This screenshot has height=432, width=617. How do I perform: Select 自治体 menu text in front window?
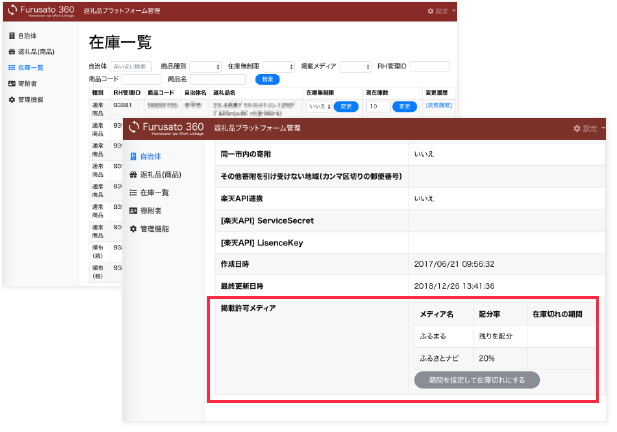pos(151,156)
